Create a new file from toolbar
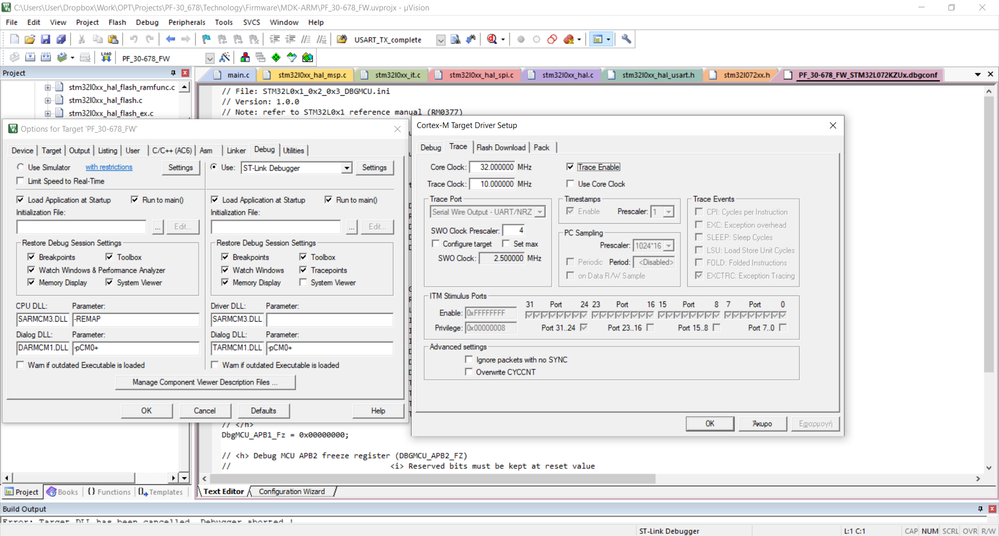This screenshot has height=536, width=999. (14, 40)
